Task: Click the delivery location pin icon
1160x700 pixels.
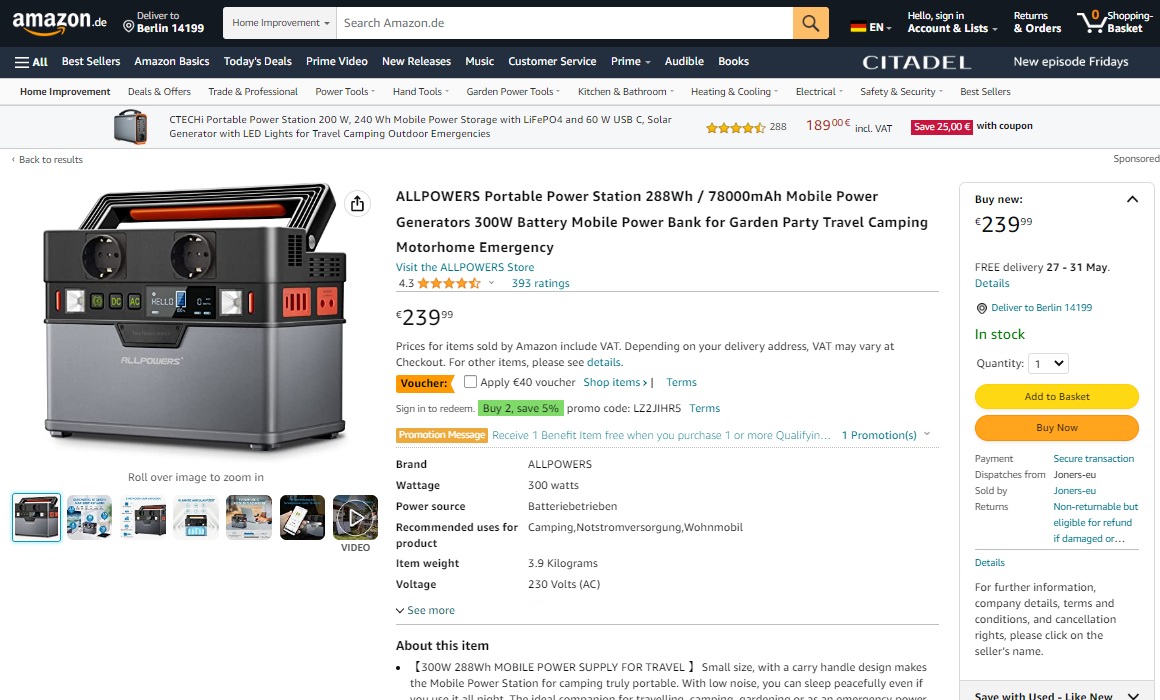Action: (129, 27)
